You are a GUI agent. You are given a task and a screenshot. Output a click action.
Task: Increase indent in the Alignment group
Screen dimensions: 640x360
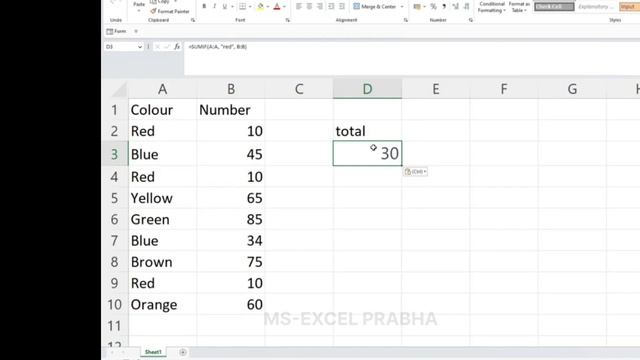(342, 7)
